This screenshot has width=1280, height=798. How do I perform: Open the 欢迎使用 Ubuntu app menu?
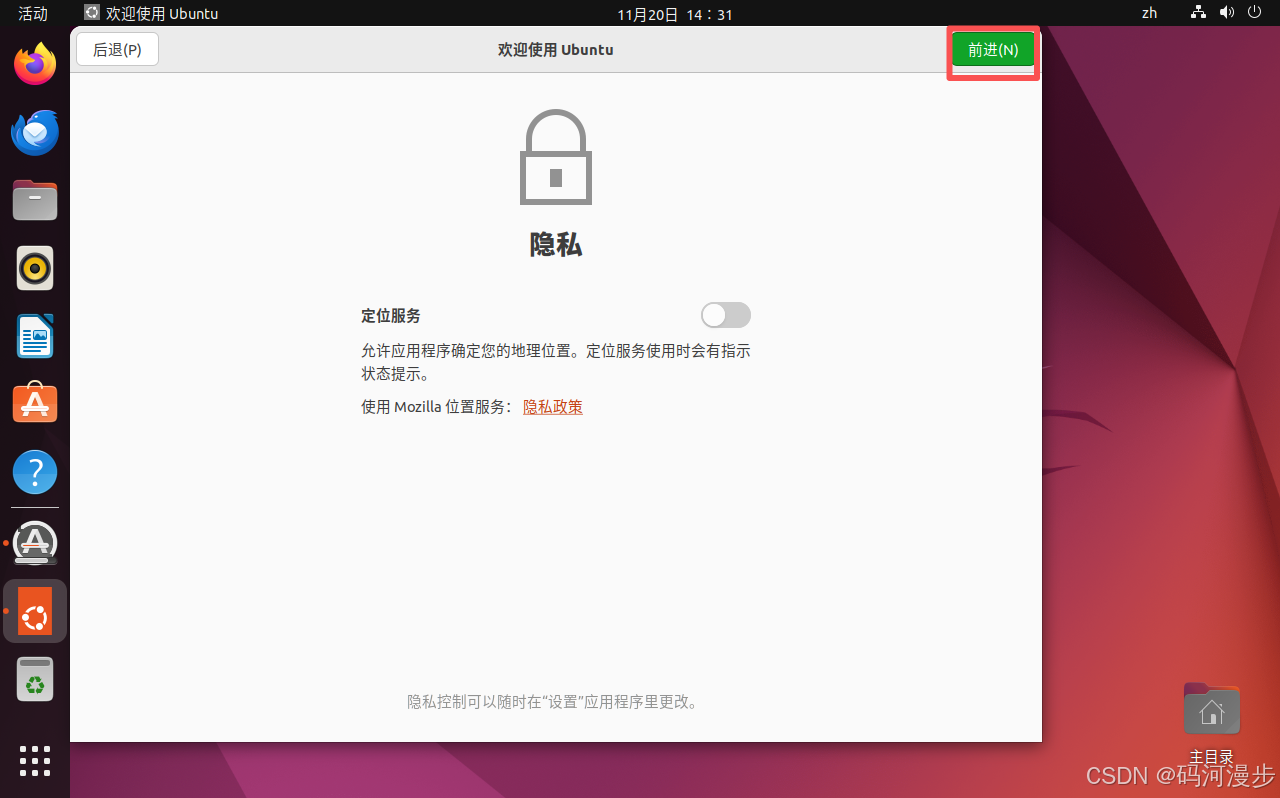tap(152, 13)
